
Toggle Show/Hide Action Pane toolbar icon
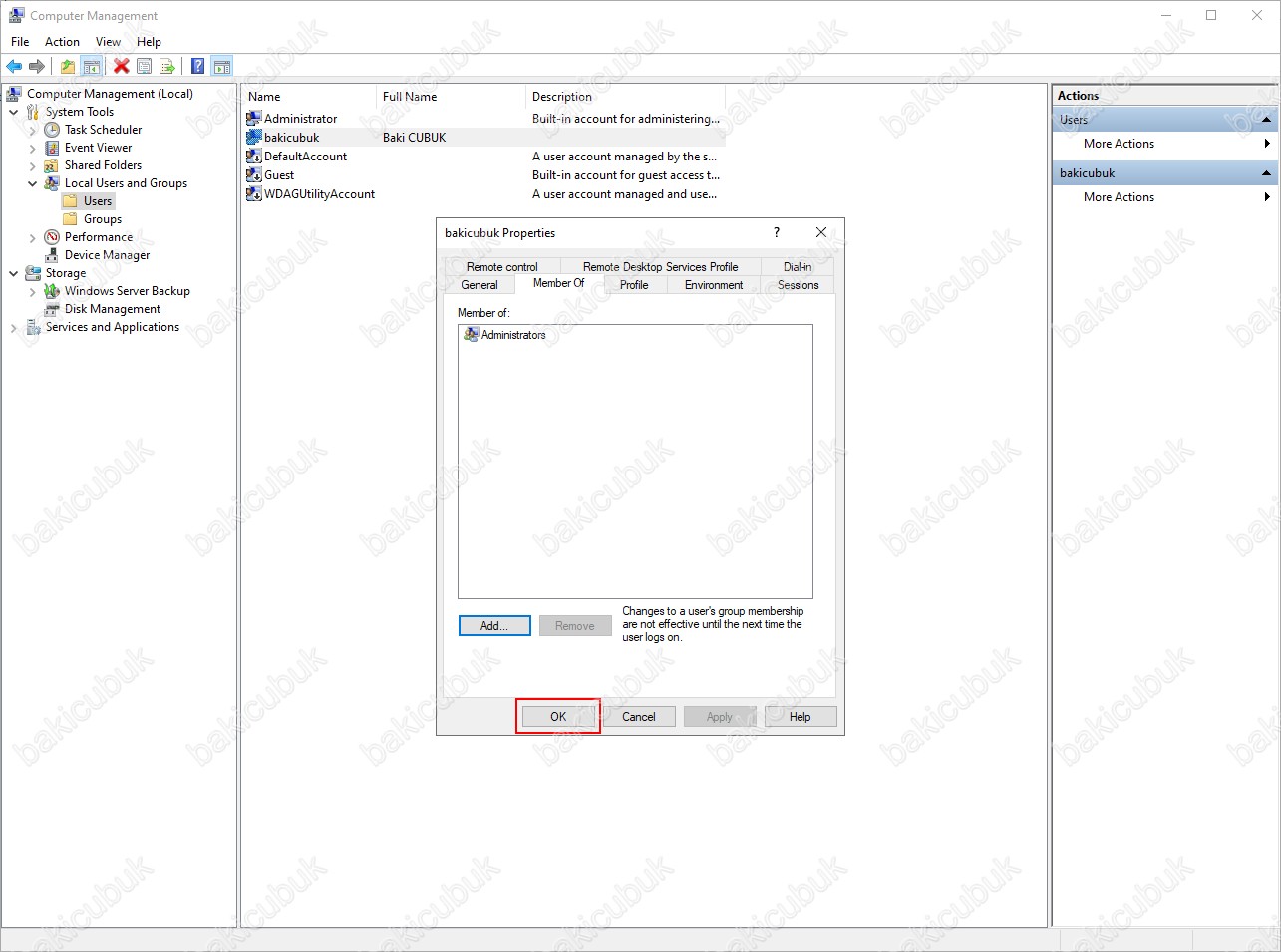(222, 67)
